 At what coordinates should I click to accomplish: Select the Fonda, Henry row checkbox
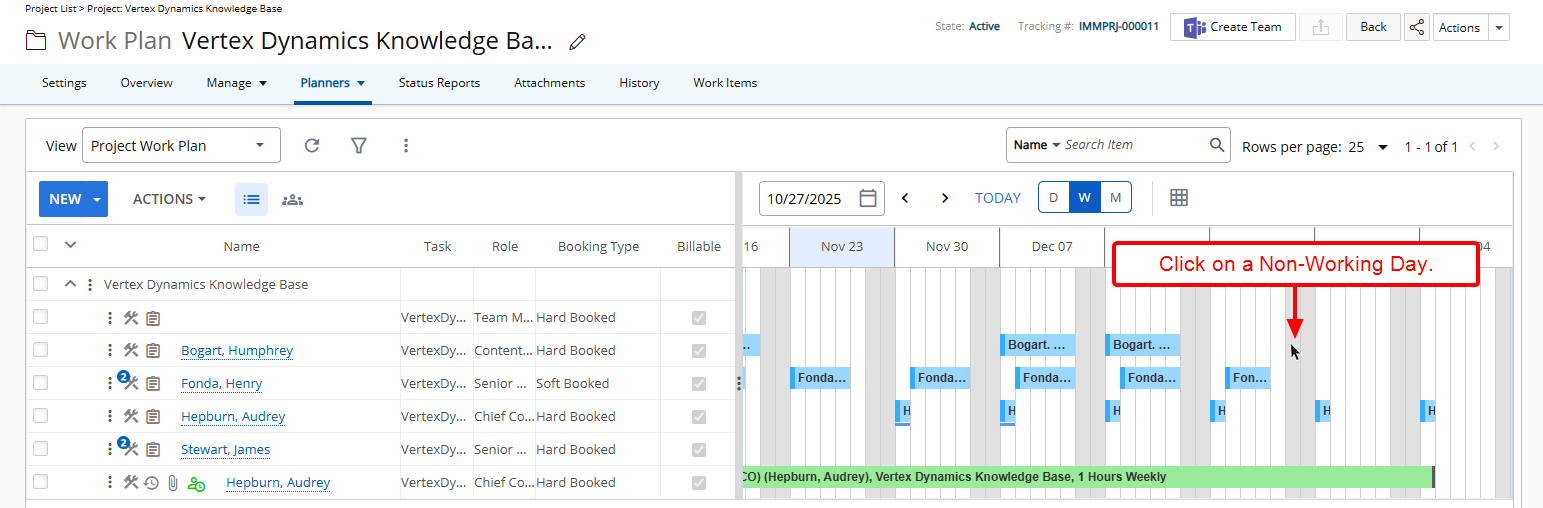[40, 383]
